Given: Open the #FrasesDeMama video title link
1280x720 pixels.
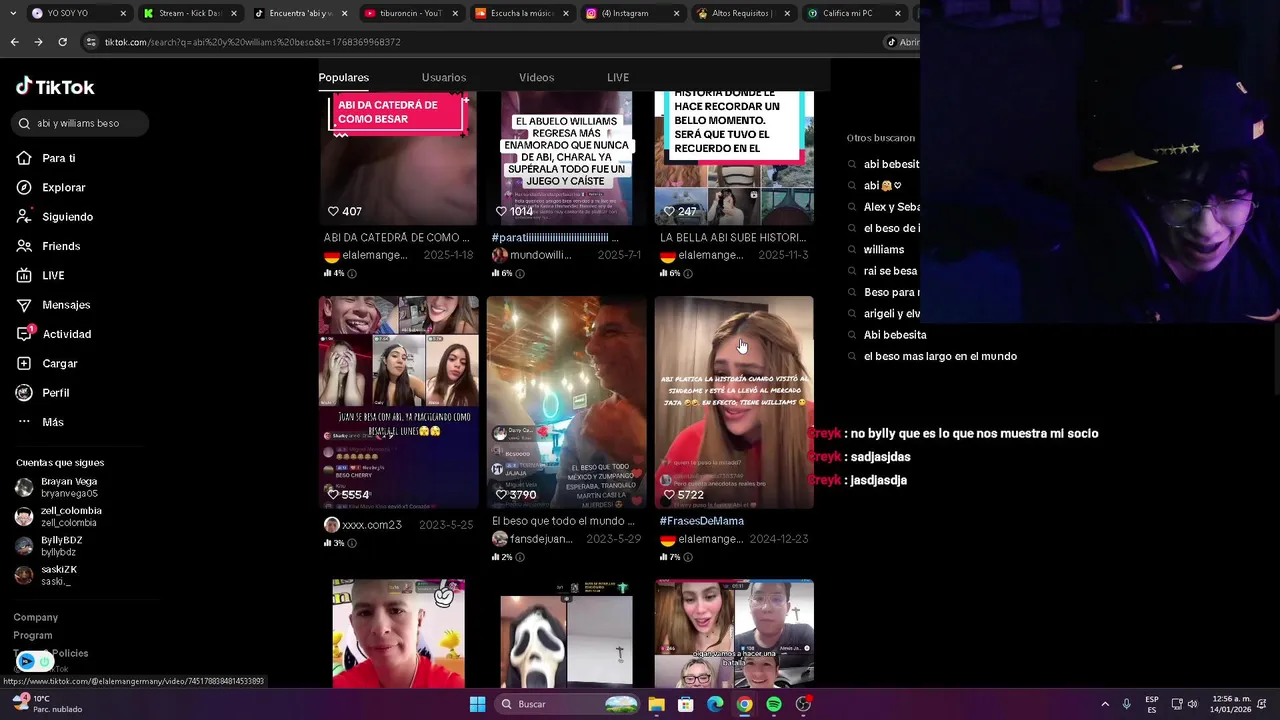Looking at the screenshot, I should click(702, 521).
